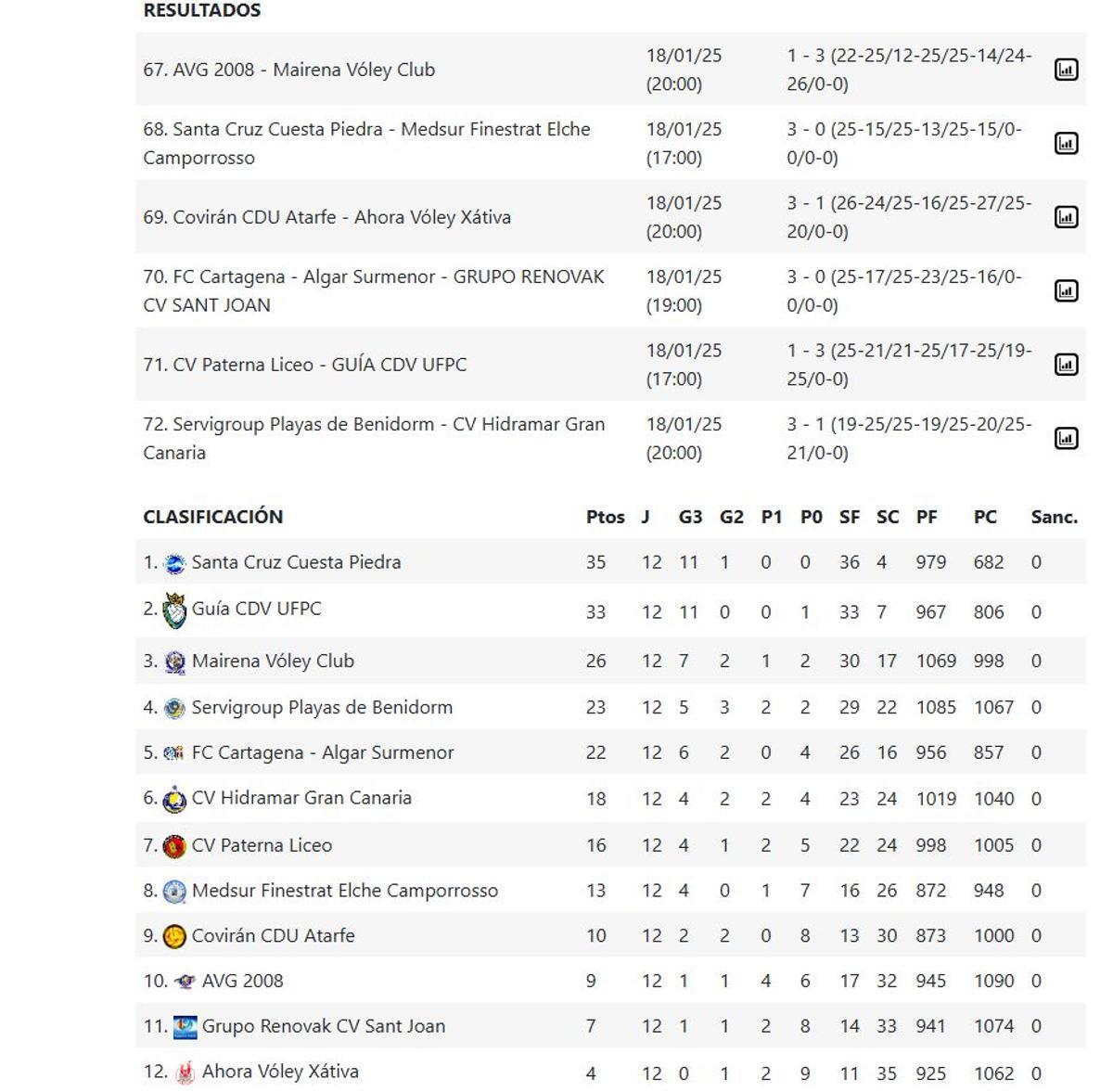Click the Mairena Vóley Club crest icon
Viewport: 1113px width, 1092px height.
174,661
